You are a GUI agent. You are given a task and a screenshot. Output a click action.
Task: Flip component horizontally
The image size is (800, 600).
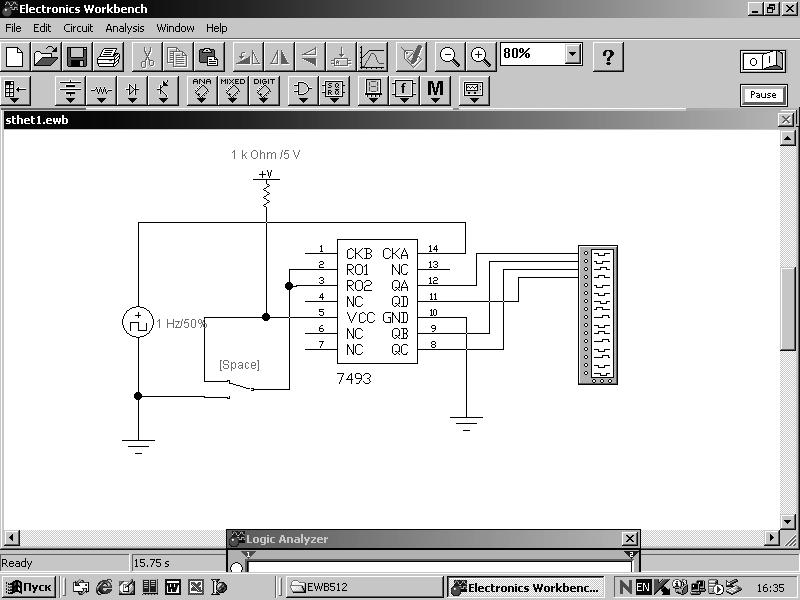point(279,57)
